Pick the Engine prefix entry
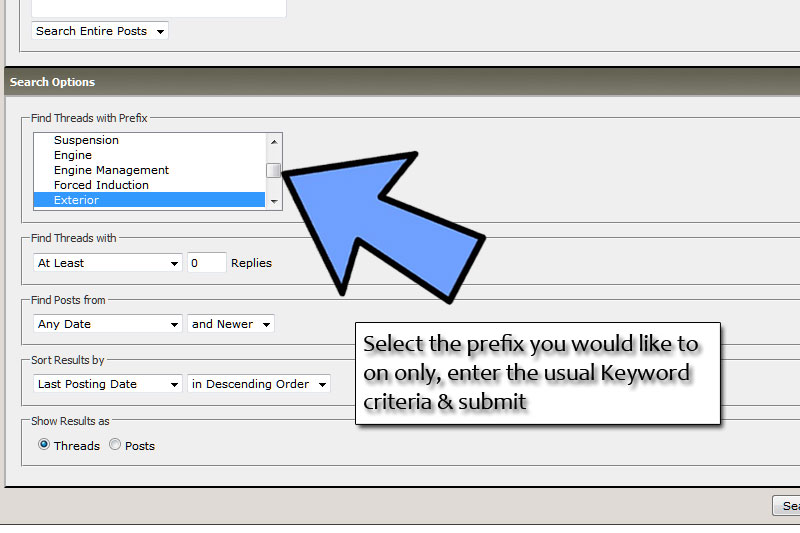The width and height of the screenshot is (800, 533). click(73, 155)
